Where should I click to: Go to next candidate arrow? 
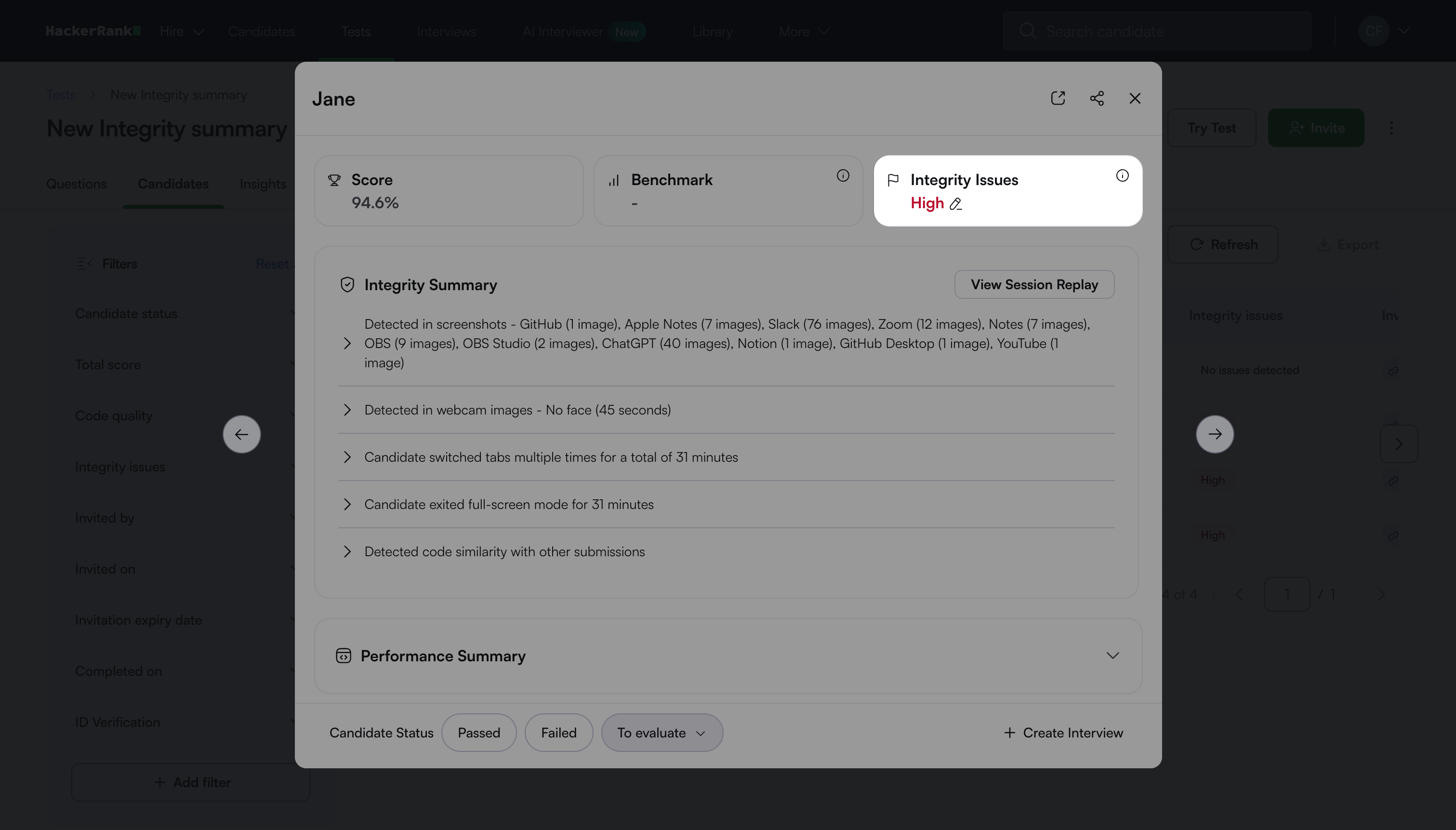[1215, 434]
